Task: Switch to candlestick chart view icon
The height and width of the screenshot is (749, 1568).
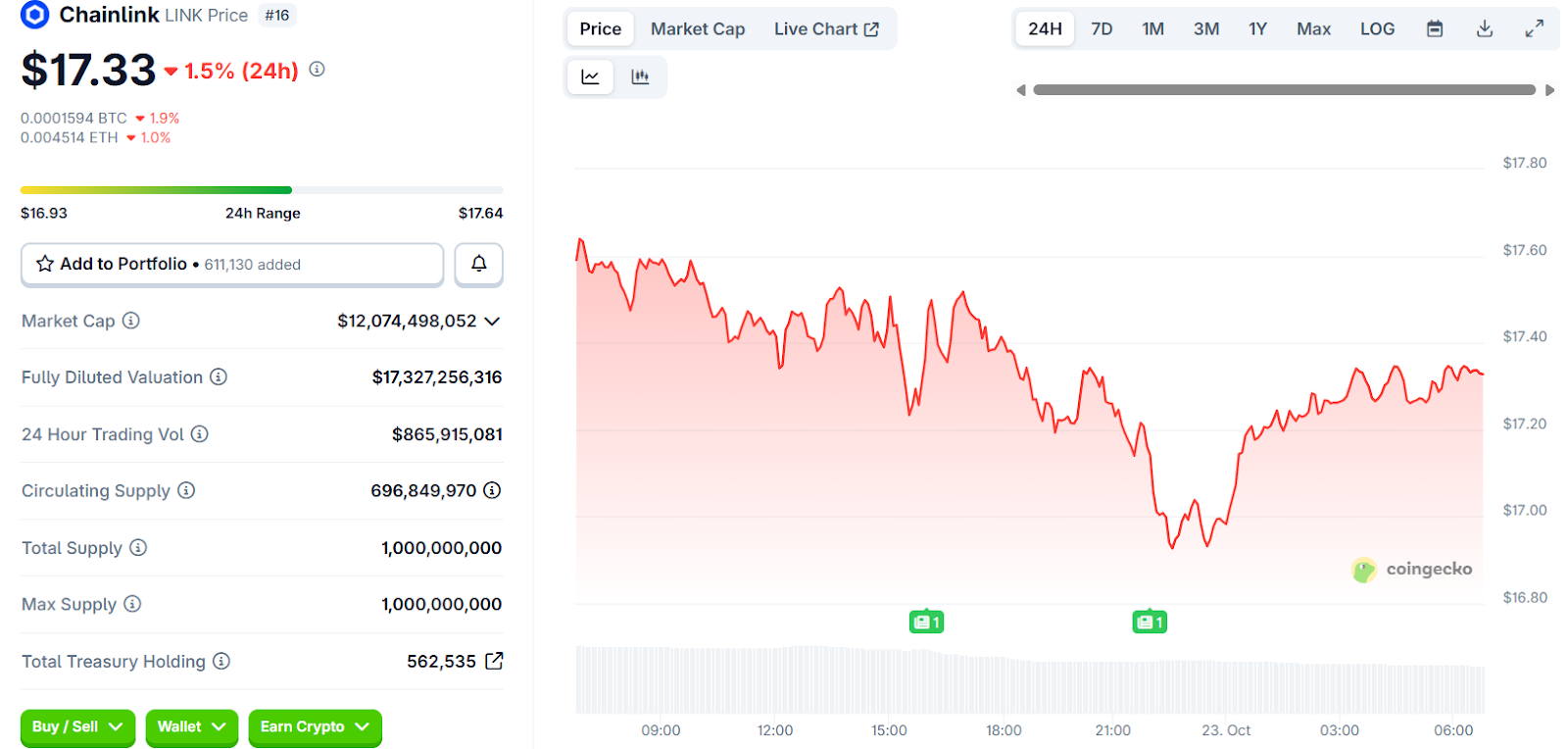Action: [640, 76]
